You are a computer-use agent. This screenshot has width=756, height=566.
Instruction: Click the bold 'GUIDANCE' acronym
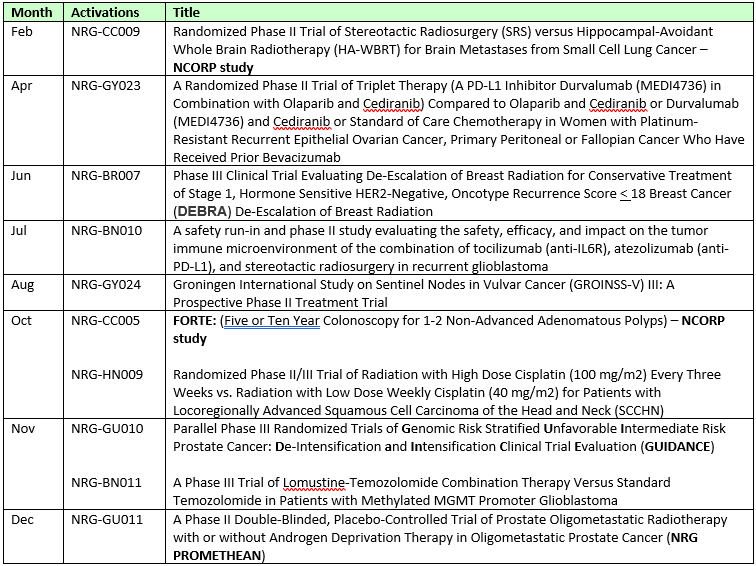tap(678, 446)
